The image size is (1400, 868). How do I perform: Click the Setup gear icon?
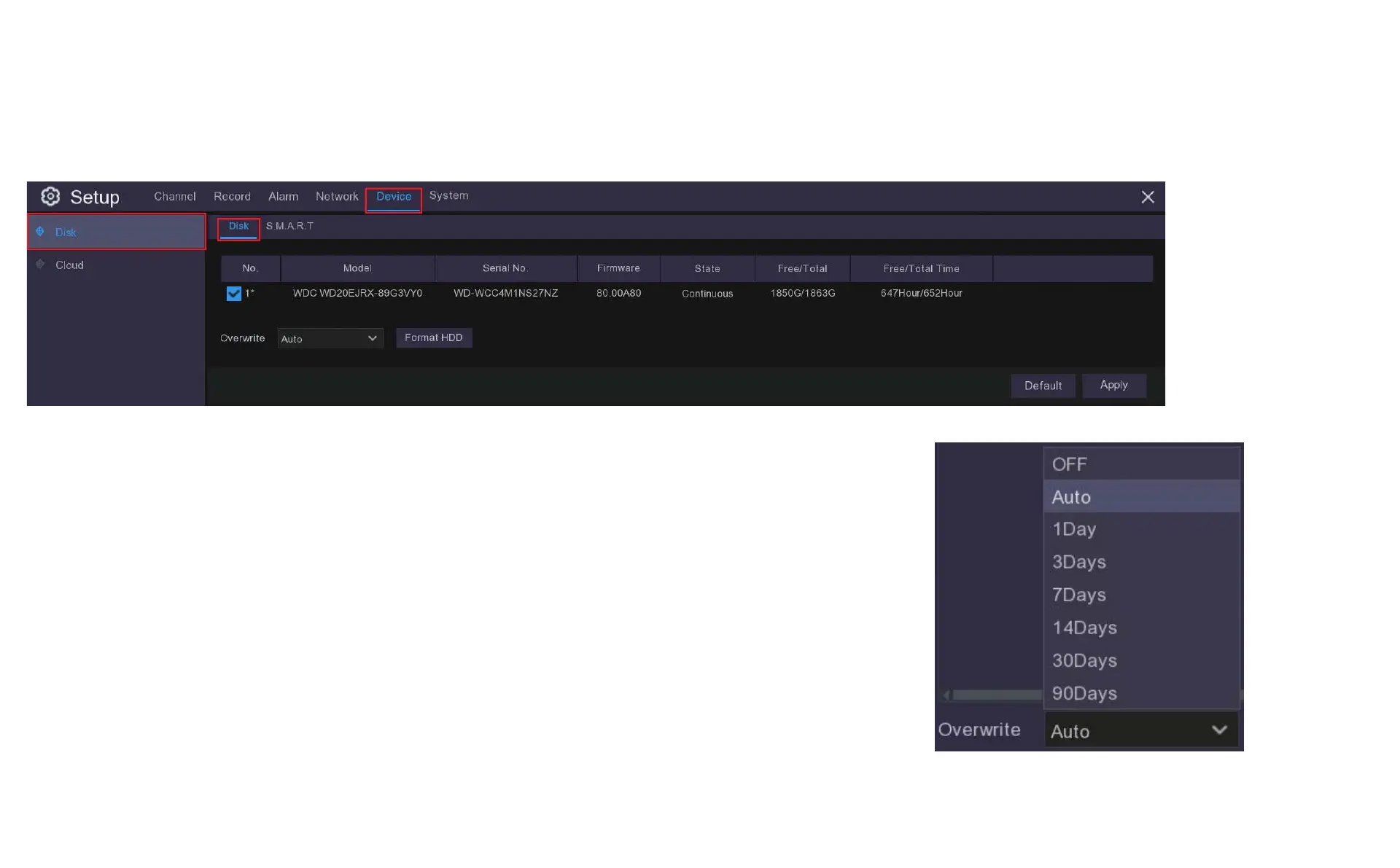[50, 197]
